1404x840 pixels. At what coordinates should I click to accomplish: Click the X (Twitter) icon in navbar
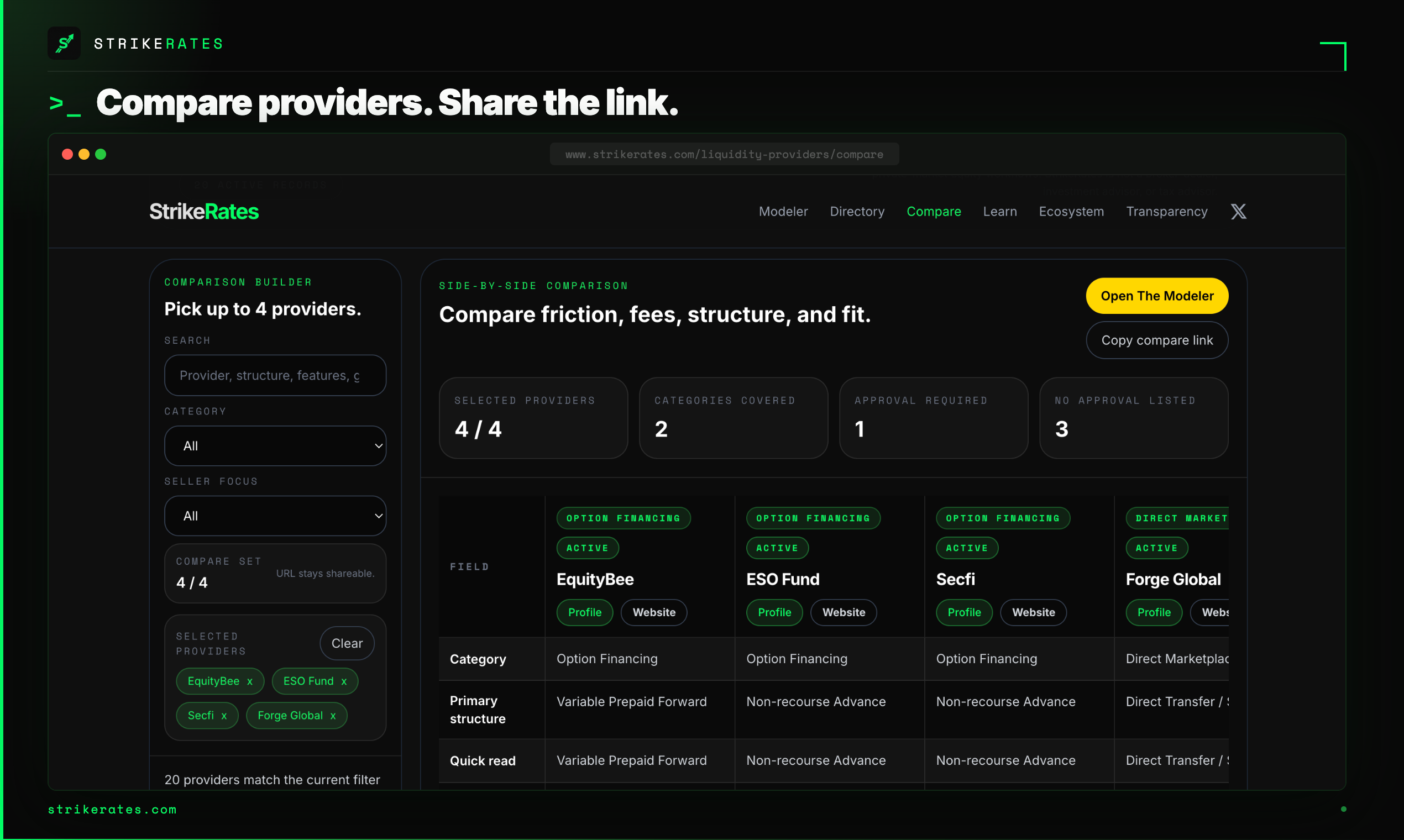tap(1238, 212)
